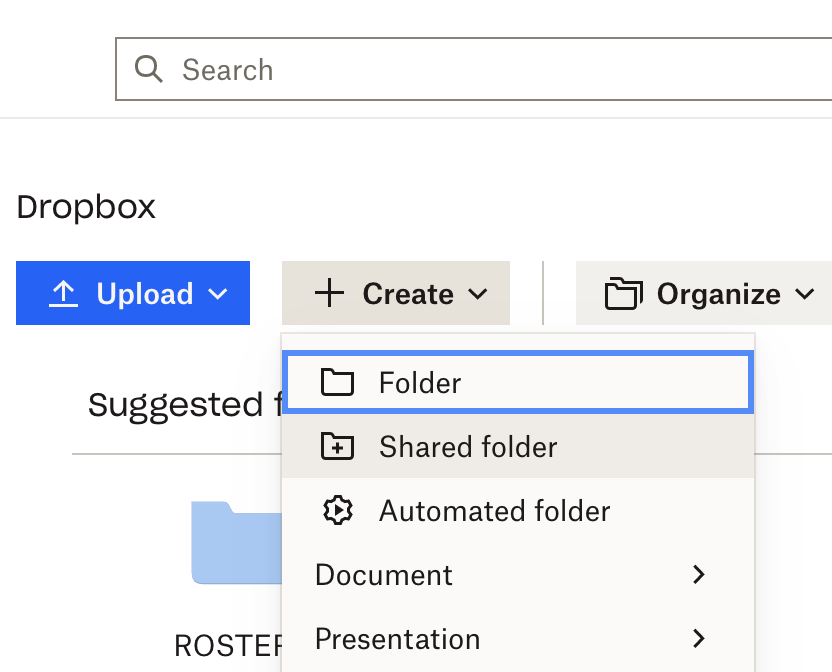Focus the Search input field
The width and height of the screenshot is (832, 672).
480,69
